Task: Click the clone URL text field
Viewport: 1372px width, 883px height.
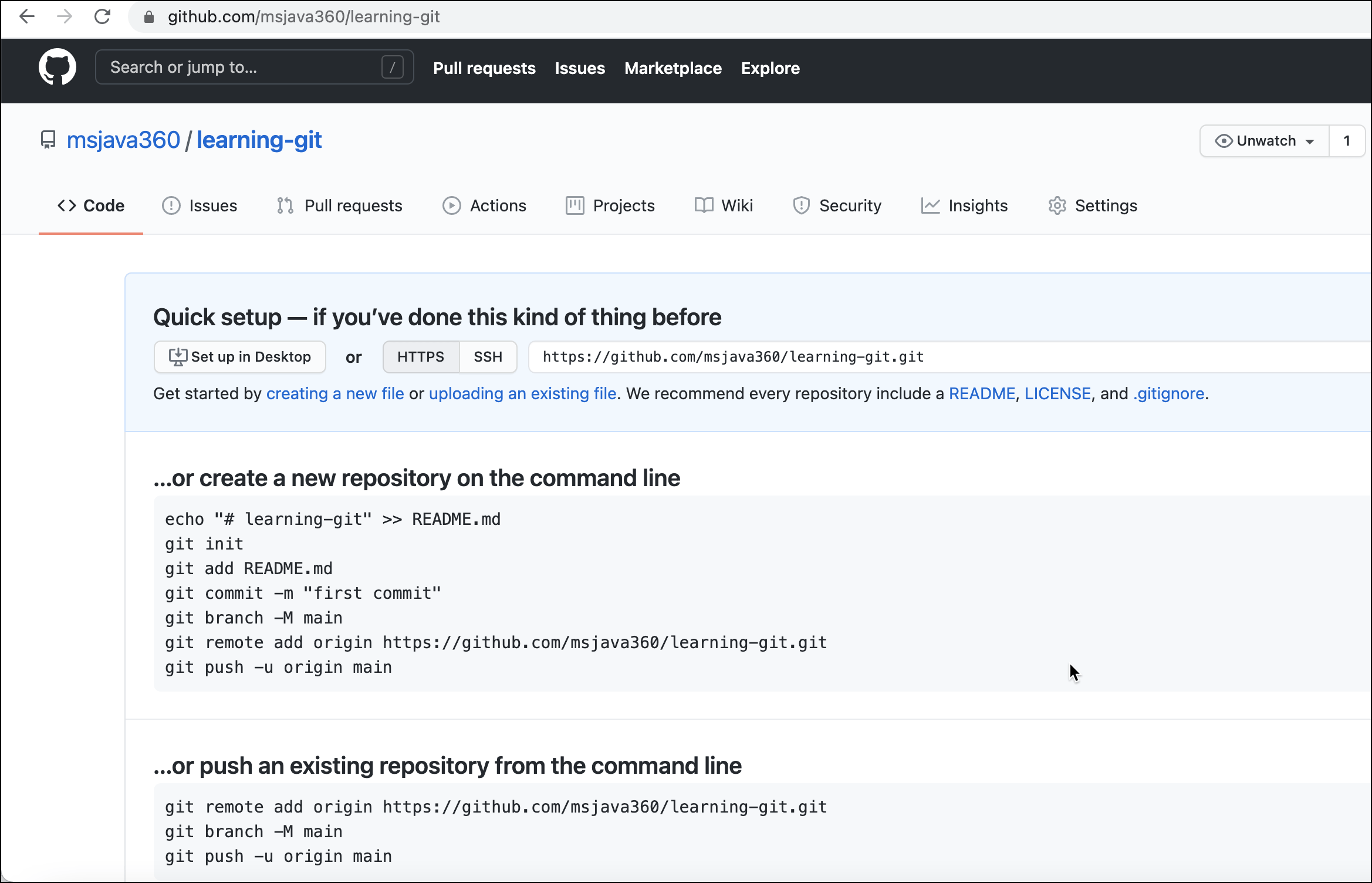Action: (949, 357)
